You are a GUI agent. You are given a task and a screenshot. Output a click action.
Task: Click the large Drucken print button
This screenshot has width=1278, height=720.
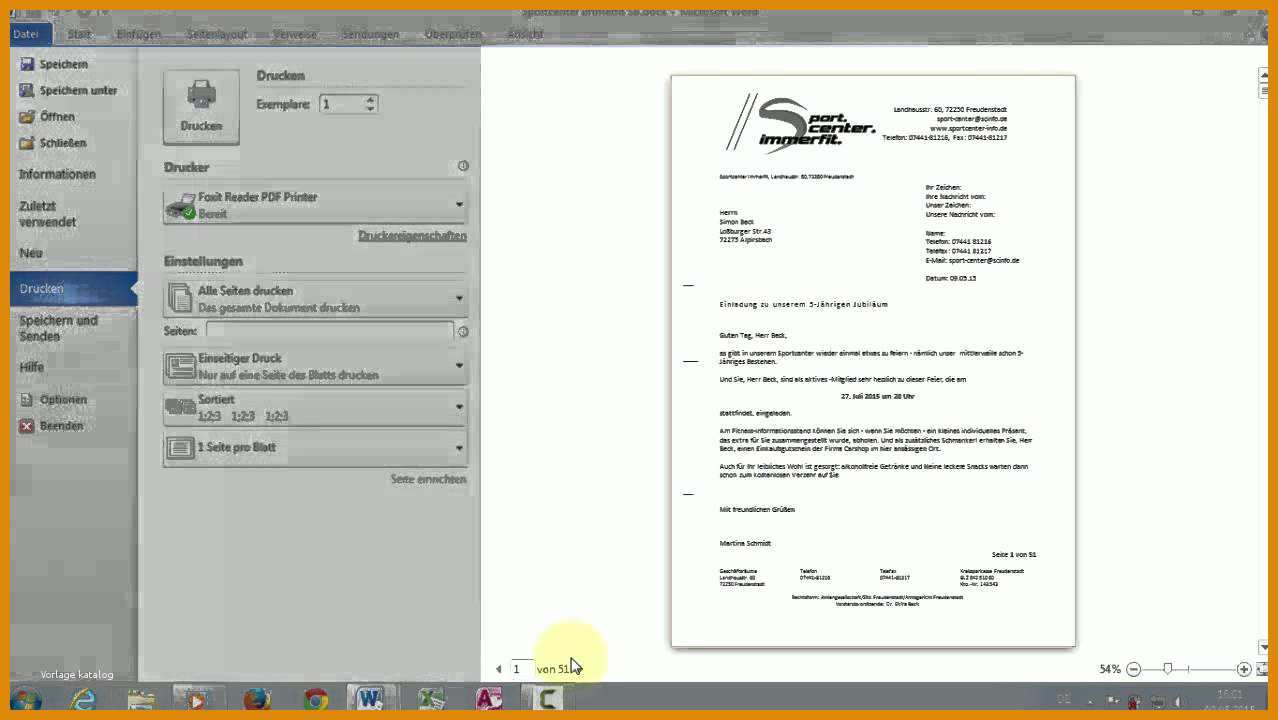click(x=201, y=107)
